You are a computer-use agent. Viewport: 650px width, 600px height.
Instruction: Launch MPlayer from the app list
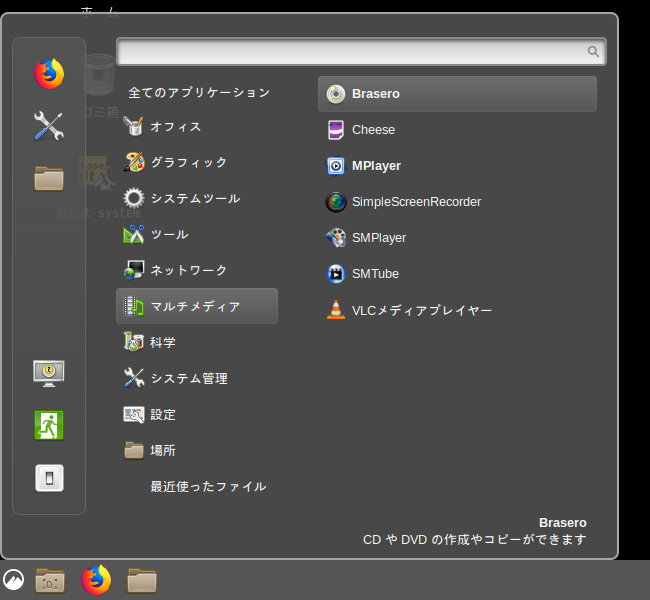pyautogui.click(x=457, y=166)
